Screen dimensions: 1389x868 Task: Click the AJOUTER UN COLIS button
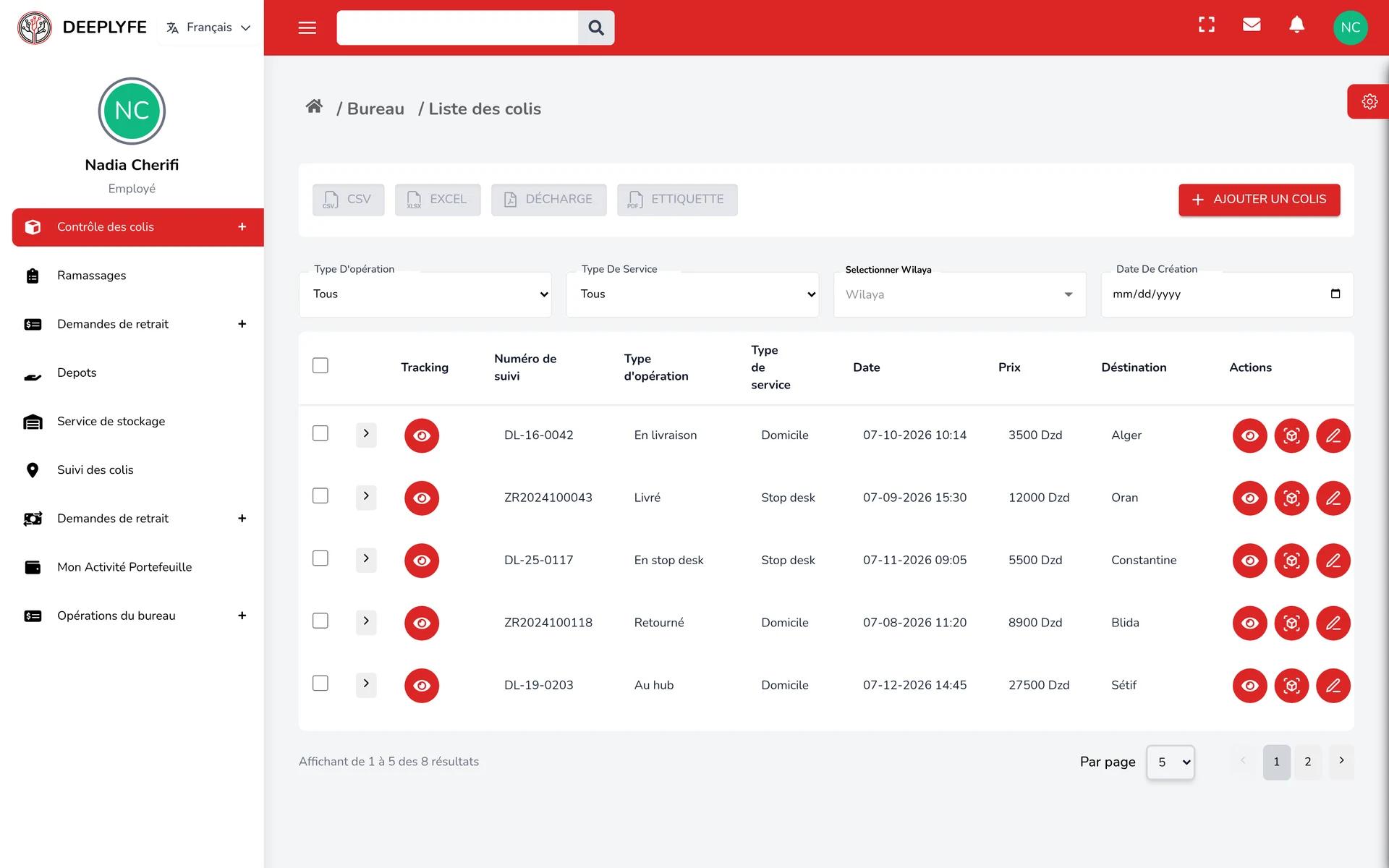click(x=1259, y=200)
